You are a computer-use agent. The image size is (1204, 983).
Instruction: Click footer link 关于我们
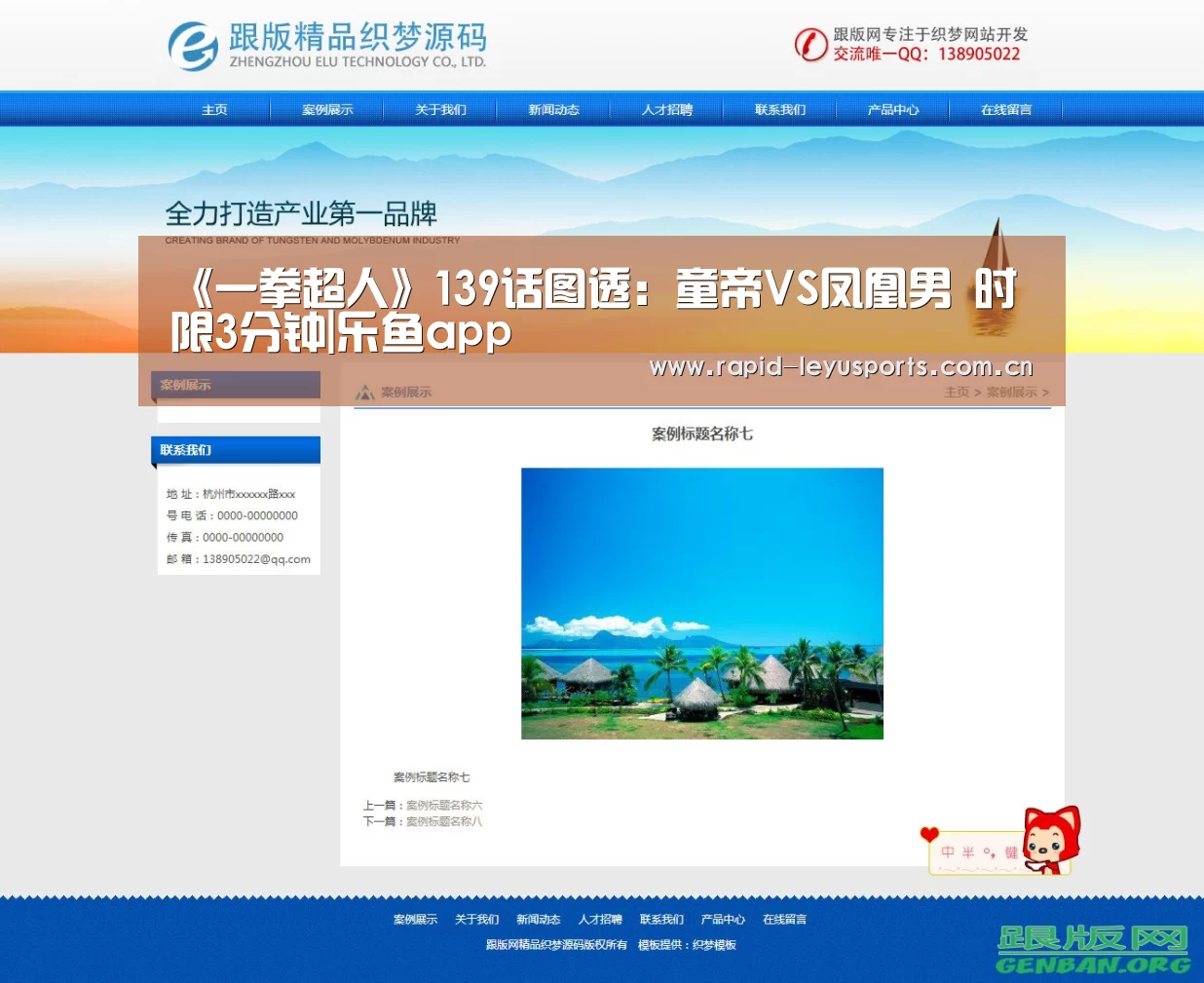click(x=476, y=920)
